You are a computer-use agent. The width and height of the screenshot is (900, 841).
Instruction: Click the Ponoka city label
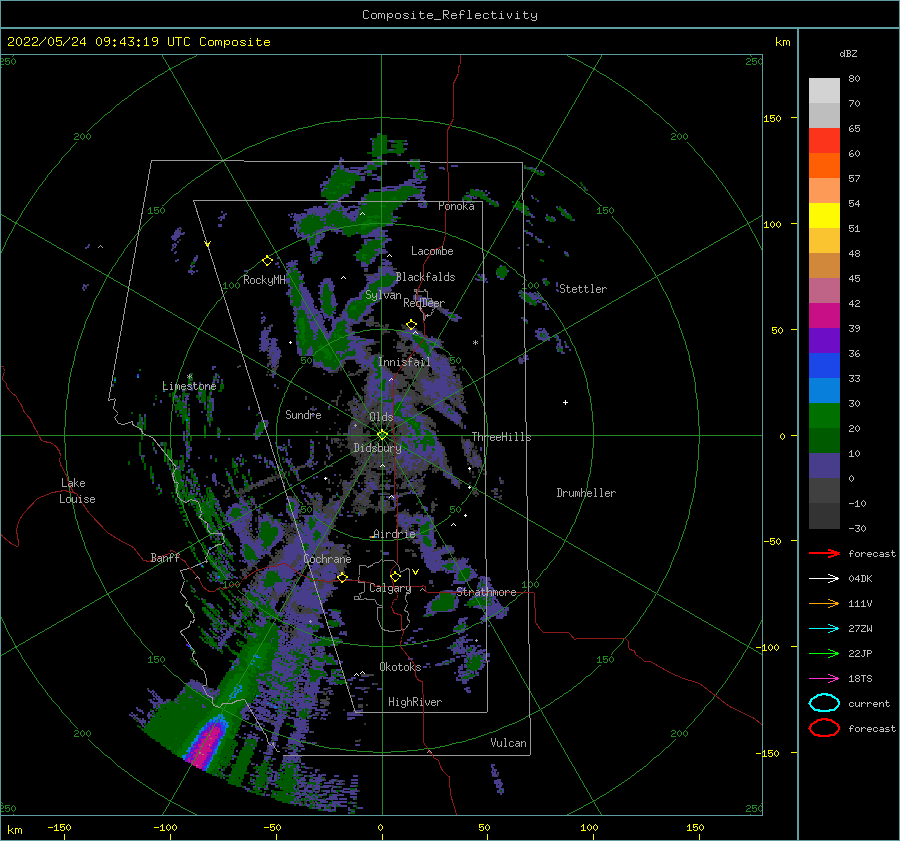[x=456, y=206]
